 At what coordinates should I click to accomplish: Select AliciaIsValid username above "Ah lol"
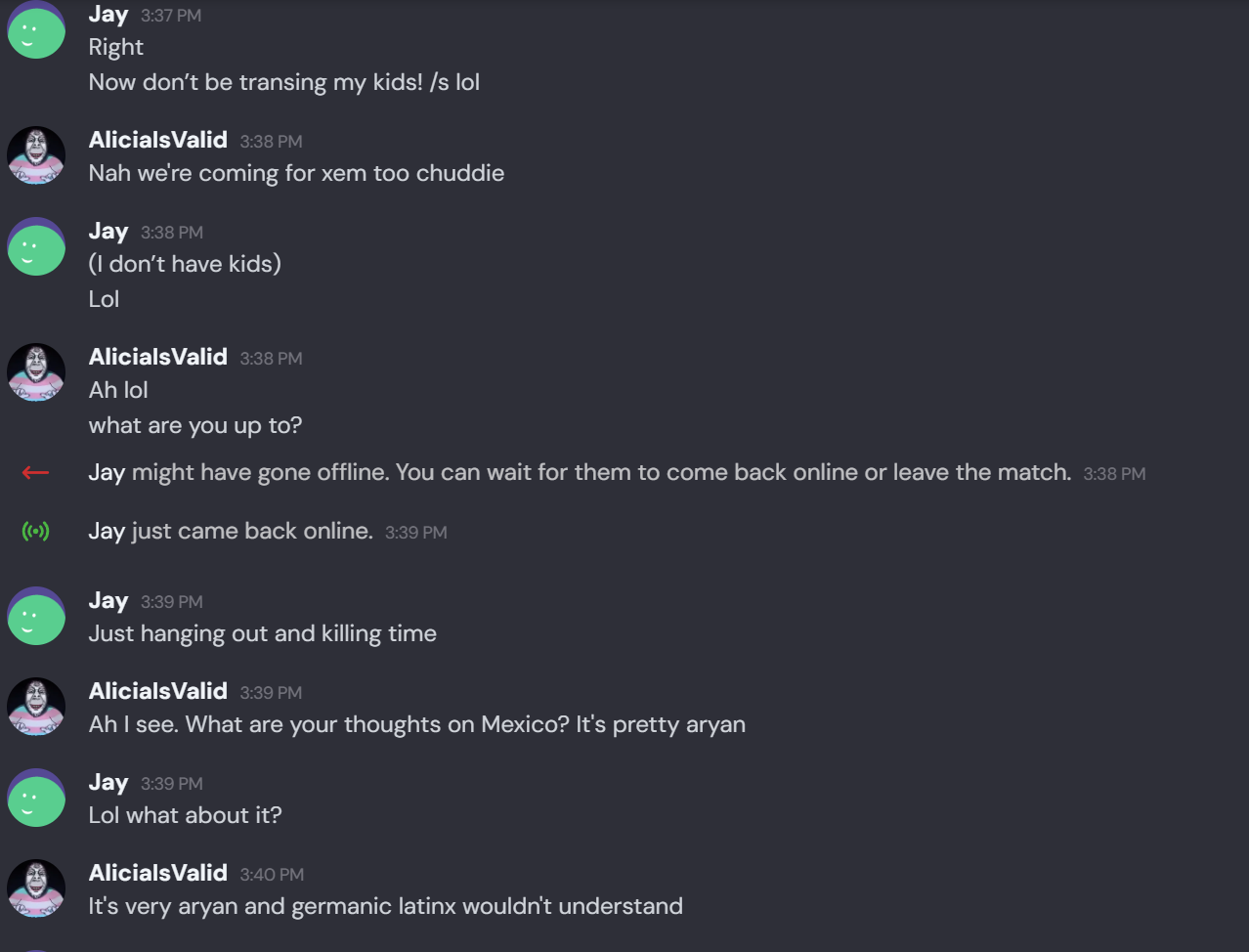tap(158, 357)
